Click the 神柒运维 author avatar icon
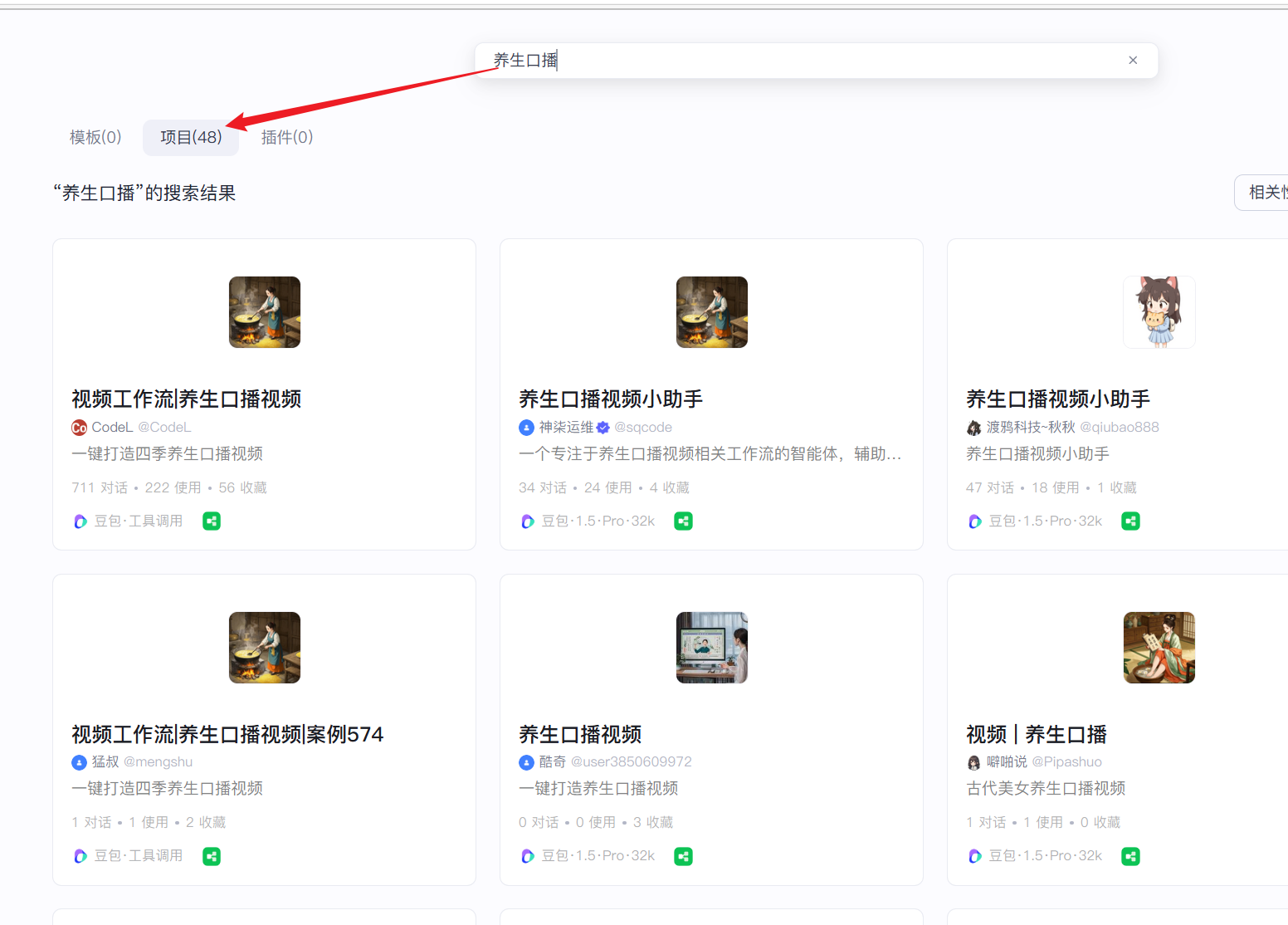 pos(526,428)
